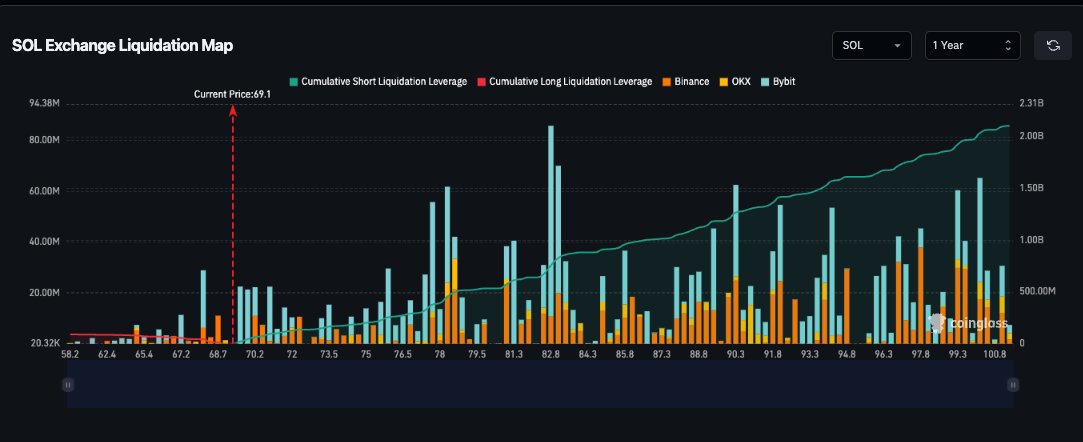
Task: Click the x-axis label 58.2
Action: pyautogui.click(x=70, y=354)
